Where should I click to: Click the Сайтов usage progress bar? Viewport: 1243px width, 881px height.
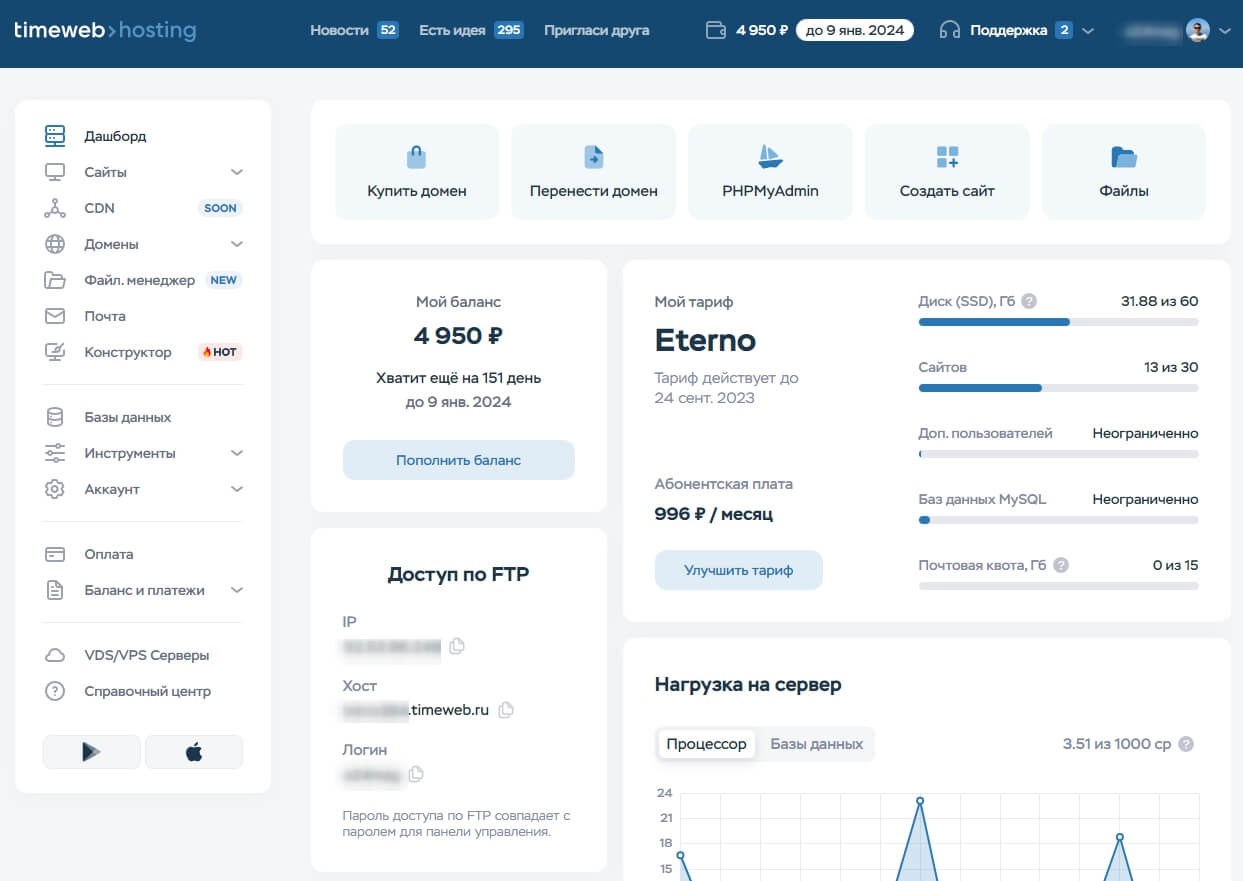coord(1058,388)
